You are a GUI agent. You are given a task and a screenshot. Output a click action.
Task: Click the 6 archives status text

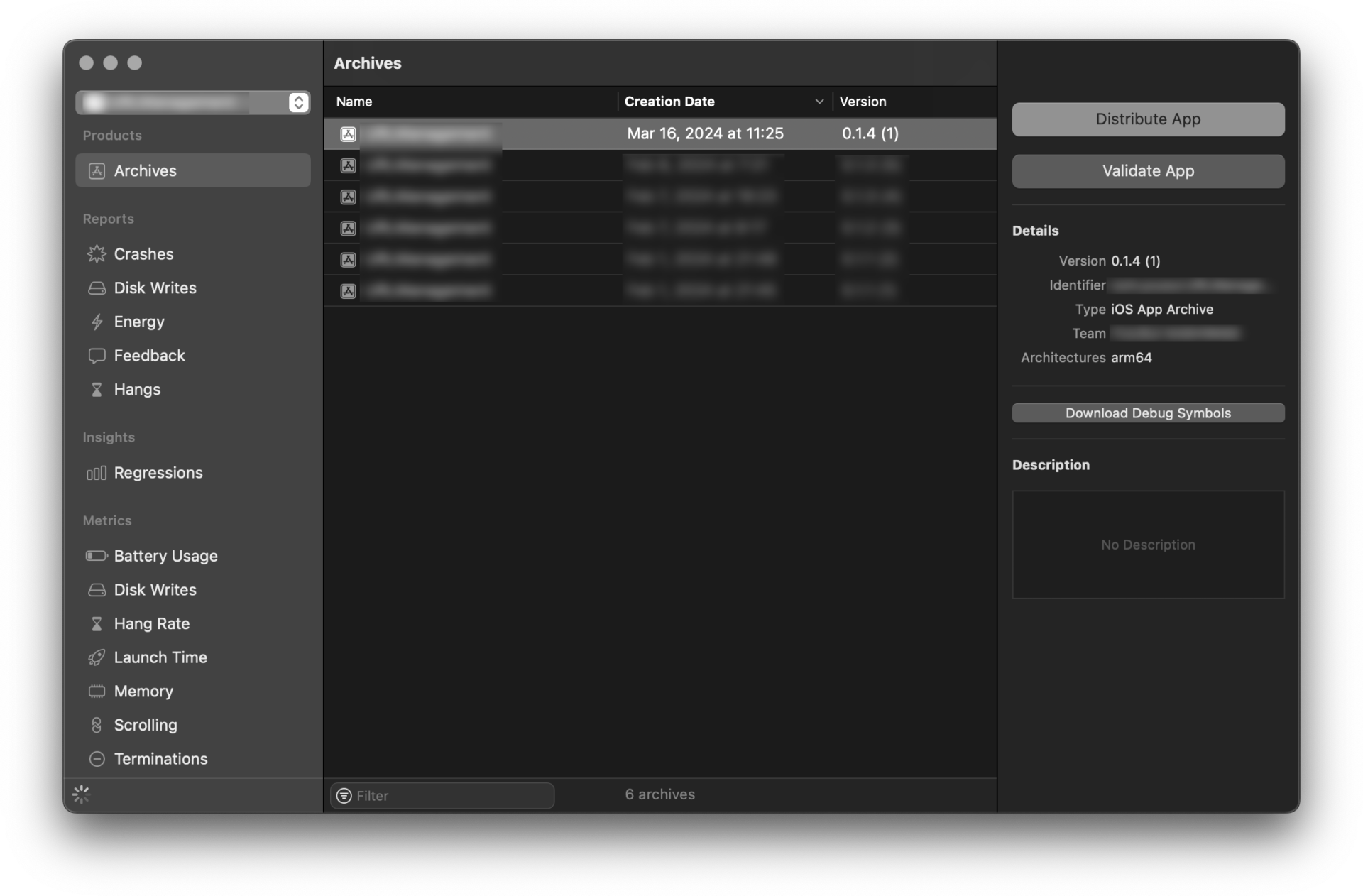pyautogui.click(x=659, y=794)
